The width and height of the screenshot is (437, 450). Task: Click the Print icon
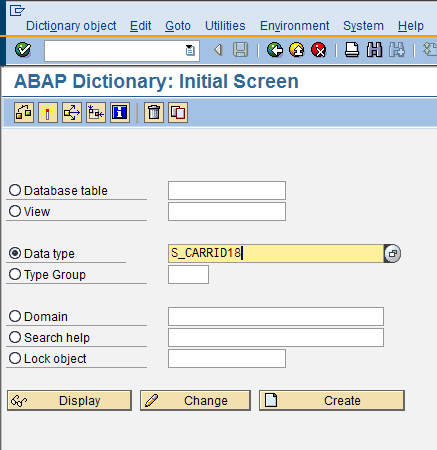(x=352, y=50)
